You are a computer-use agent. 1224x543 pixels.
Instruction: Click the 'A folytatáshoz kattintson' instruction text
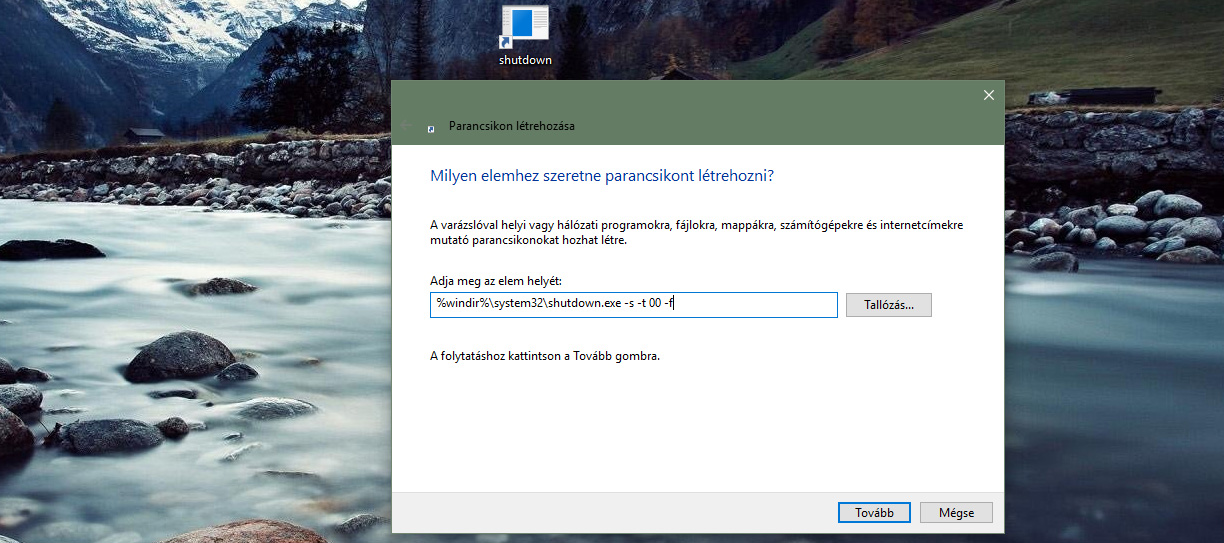[x=544, y=356]
